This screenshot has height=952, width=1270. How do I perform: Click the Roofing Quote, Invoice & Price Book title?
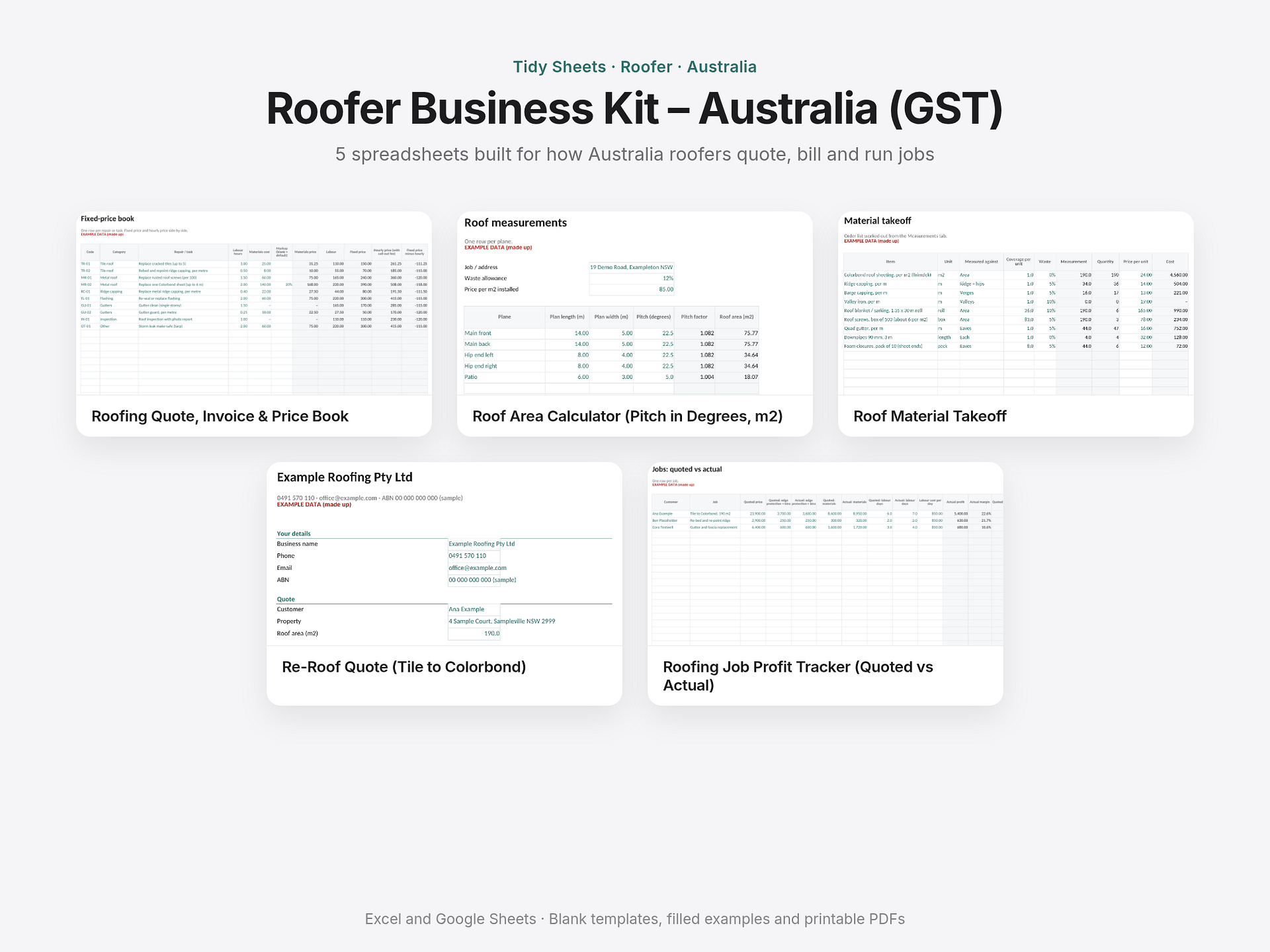tap(220, 416)
